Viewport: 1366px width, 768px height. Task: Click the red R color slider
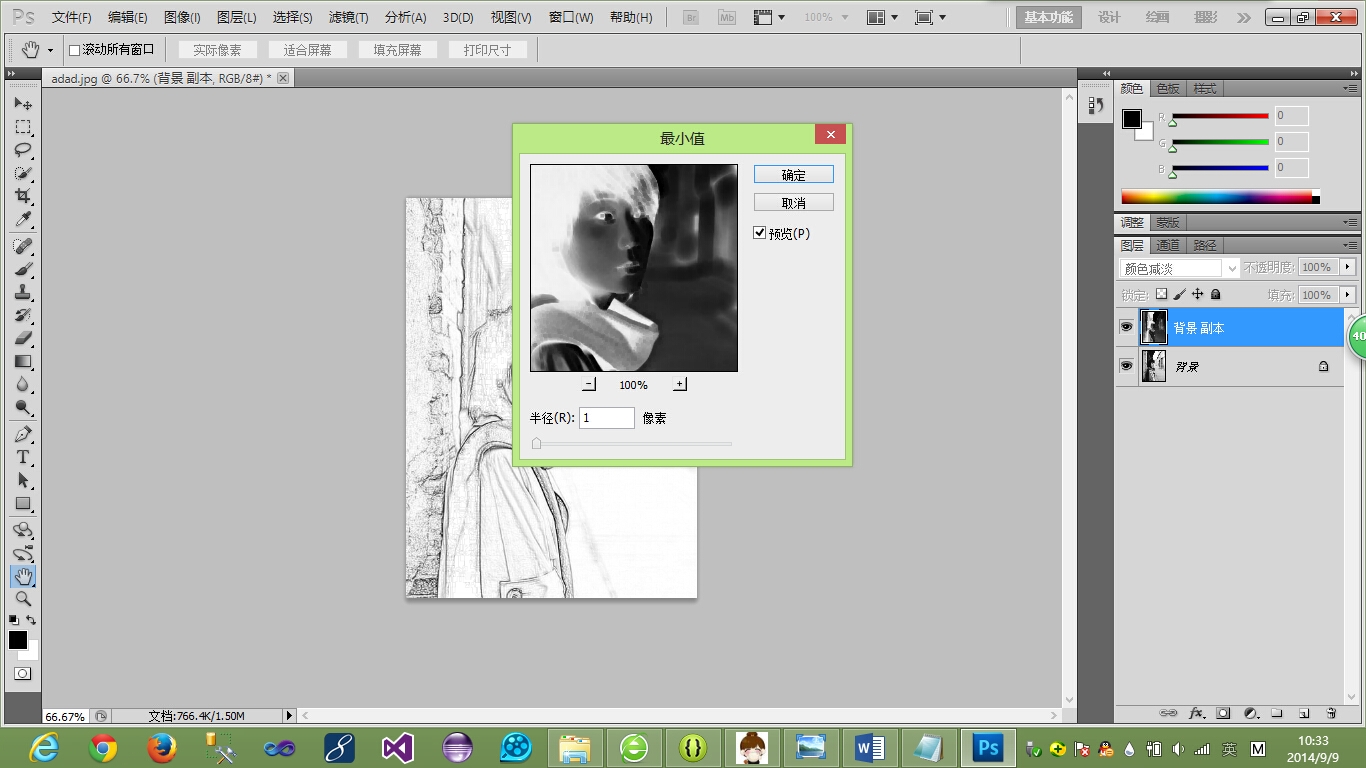pos(1220,116)
